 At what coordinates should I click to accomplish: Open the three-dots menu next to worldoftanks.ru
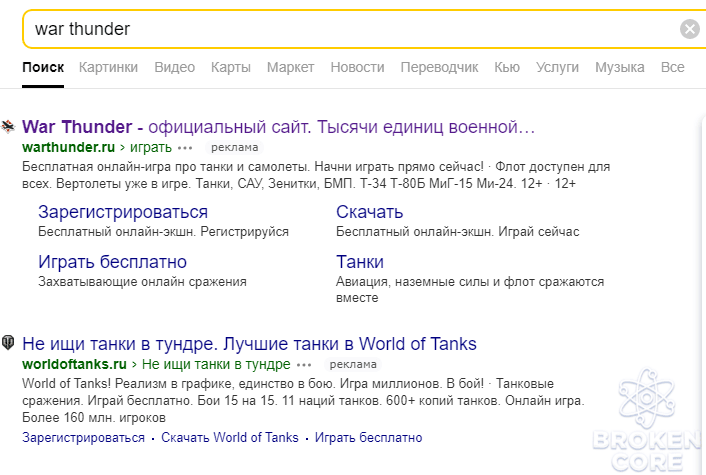(304, 365)
